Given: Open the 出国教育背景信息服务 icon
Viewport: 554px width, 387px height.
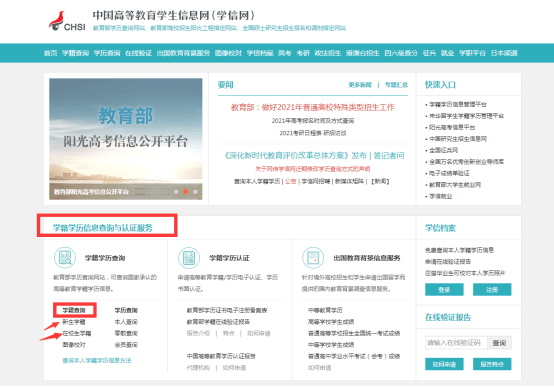Looking at the screenshot, I should tap(313, 258).
